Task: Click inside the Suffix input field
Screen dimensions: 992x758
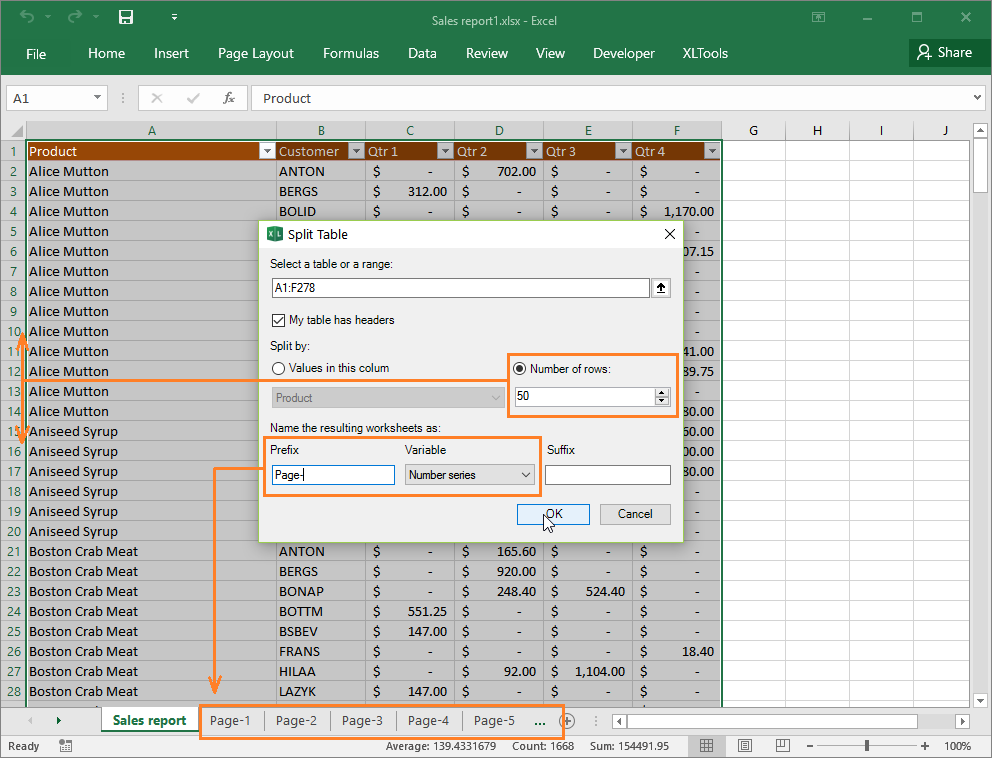Action: [x=607, y=474]
